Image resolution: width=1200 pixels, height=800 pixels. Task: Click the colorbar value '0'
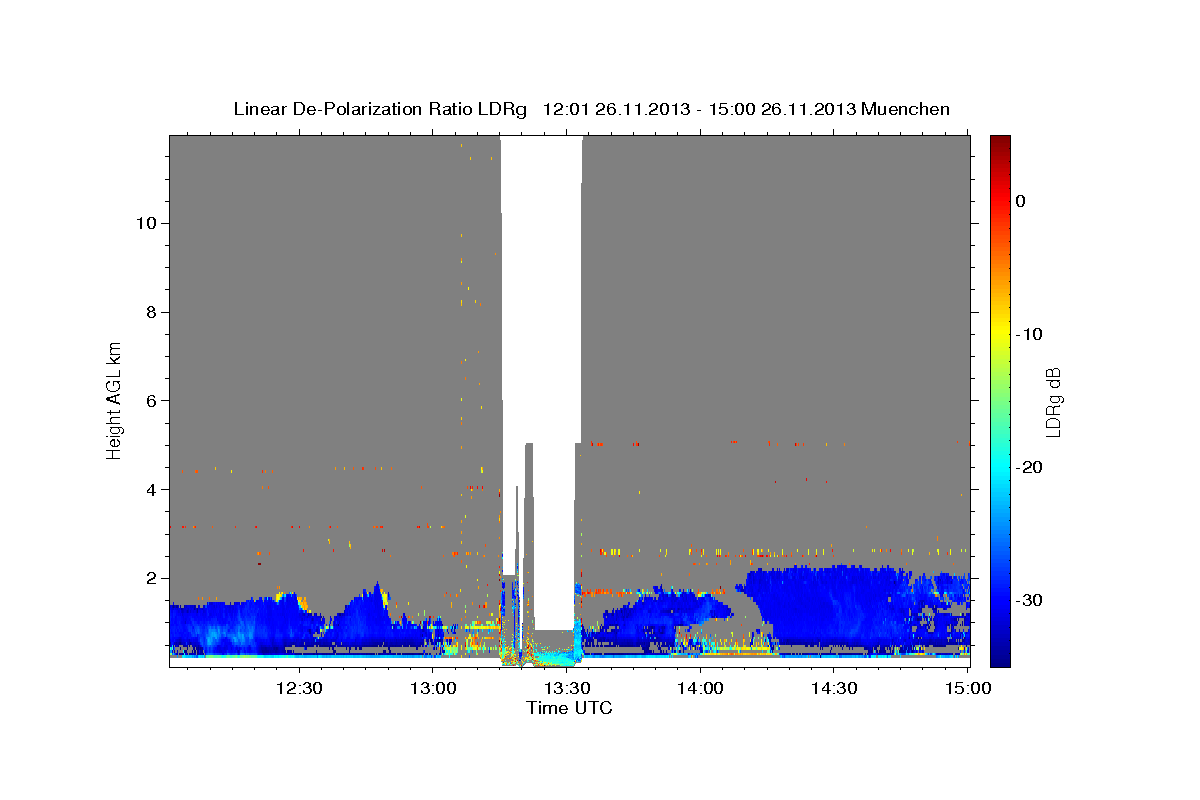coord(1021,201)
